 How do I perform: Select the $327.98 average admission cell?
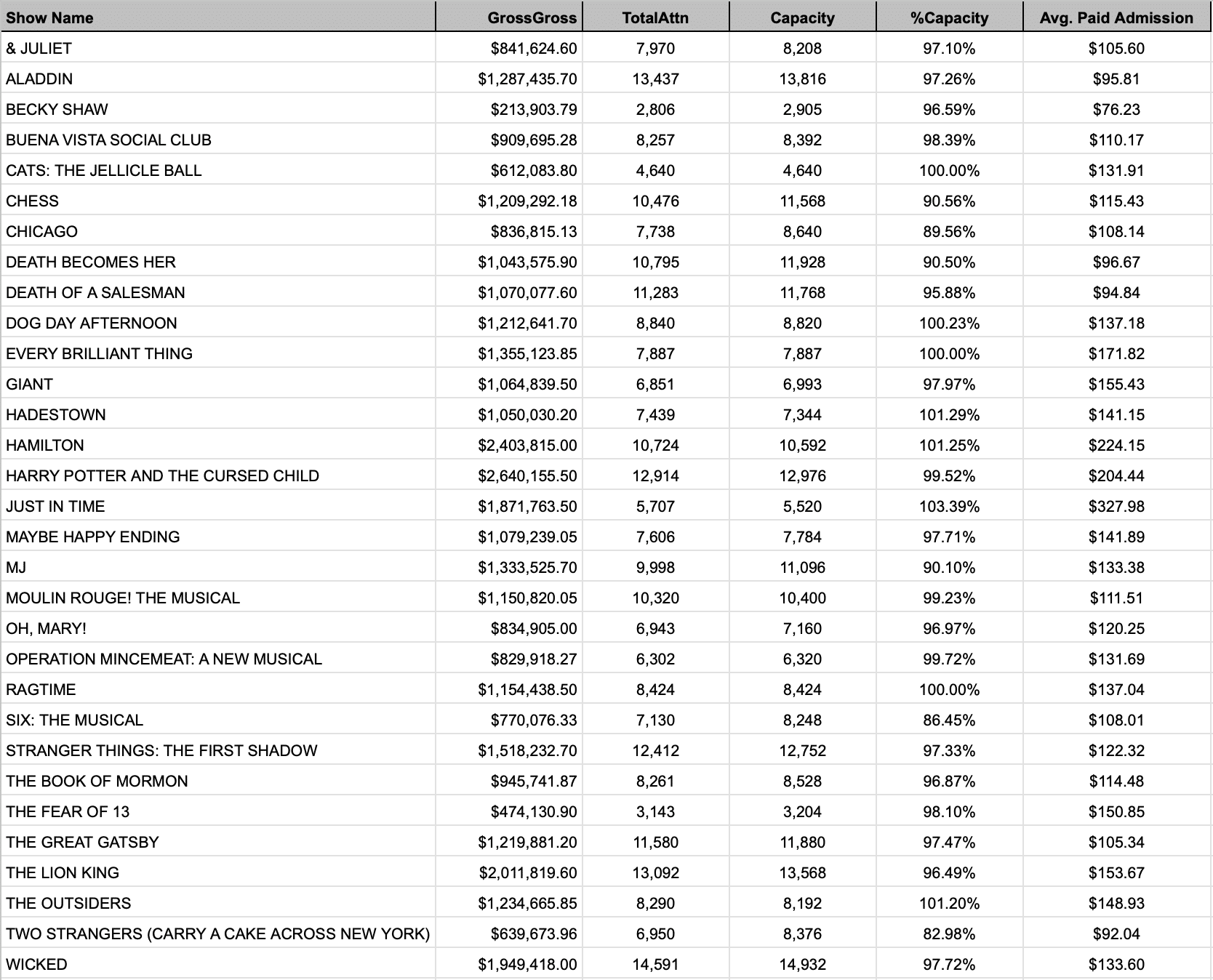click(1116, 506)
